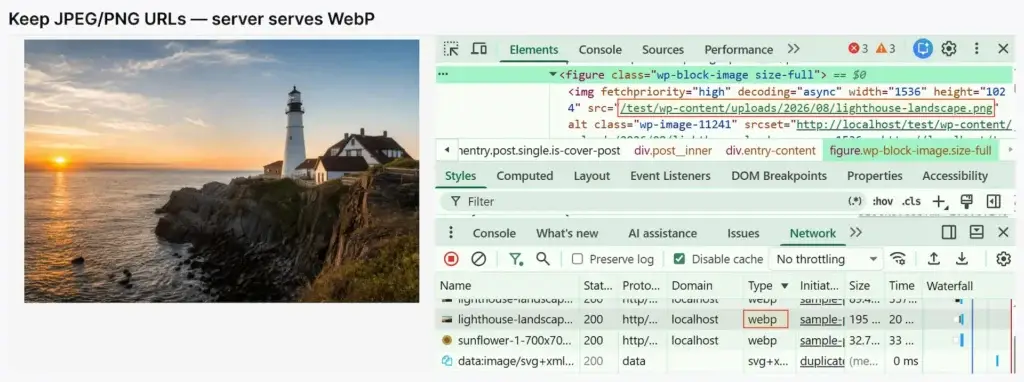
Task: Open the DevTools three-dot customize menu
Action: pos(976,49)
